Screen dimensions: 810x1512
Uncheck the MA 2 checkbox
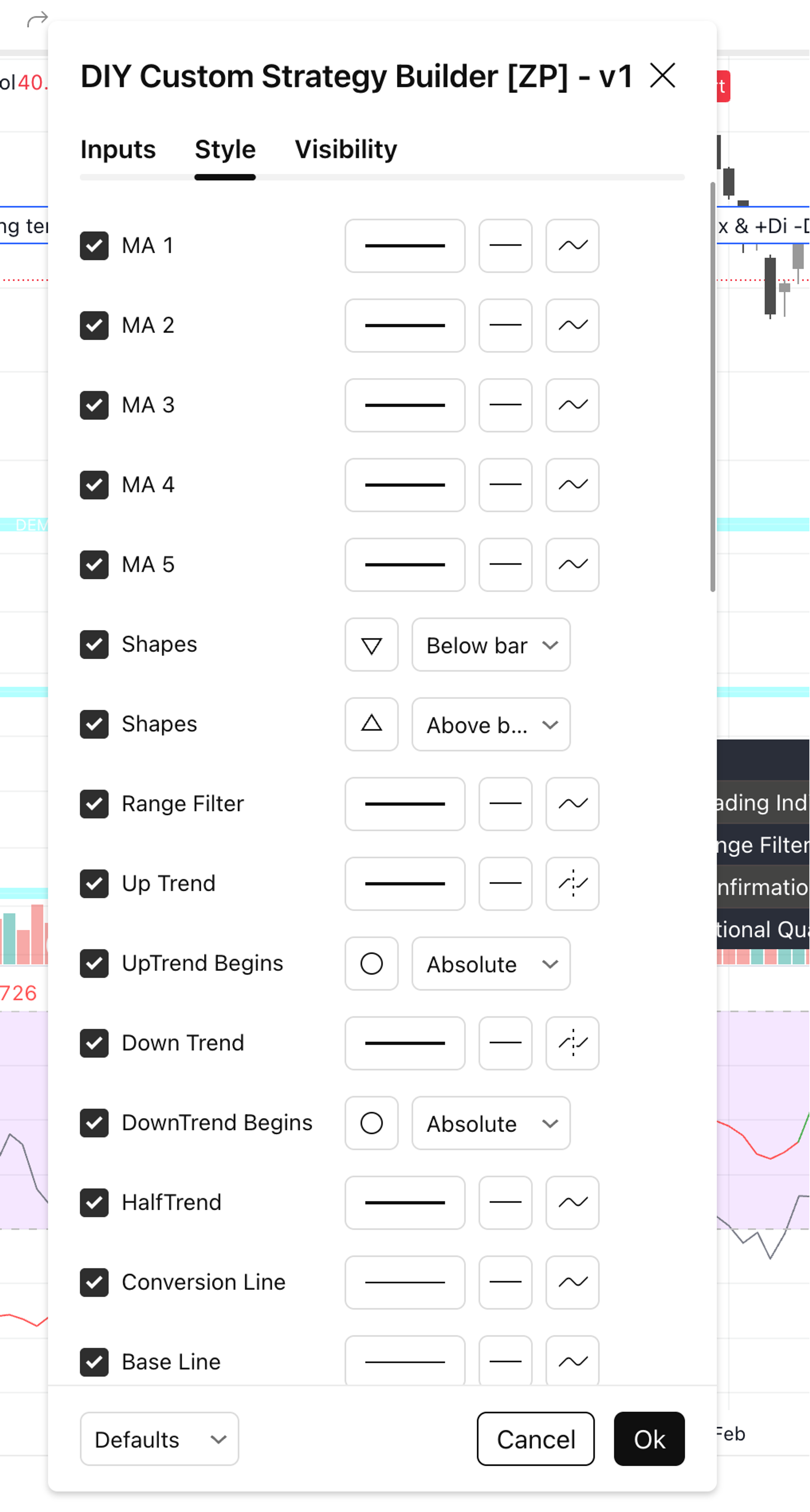pyautogui.click(x=94, y=325)
